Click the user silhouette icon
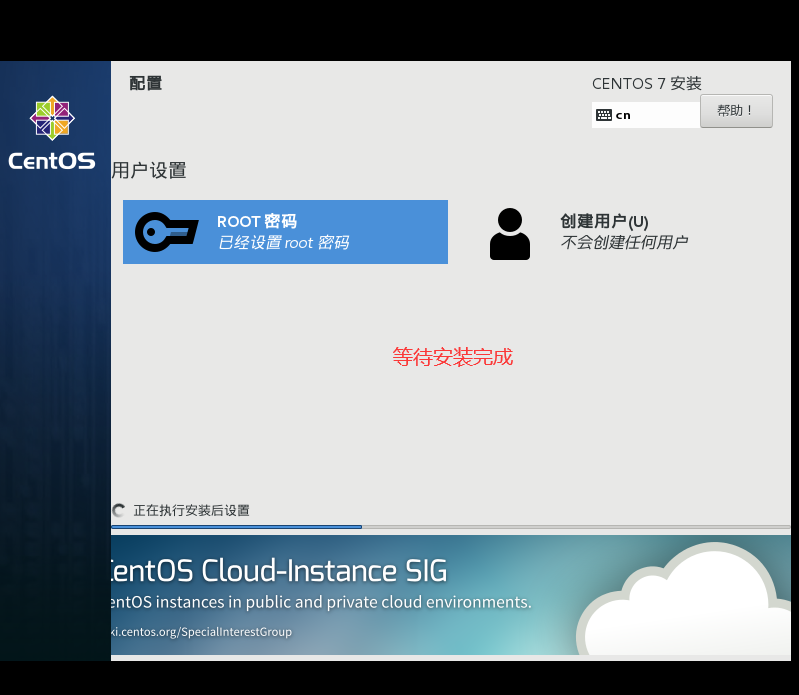Viewport: 799px width, 695px height. (510, 234)
